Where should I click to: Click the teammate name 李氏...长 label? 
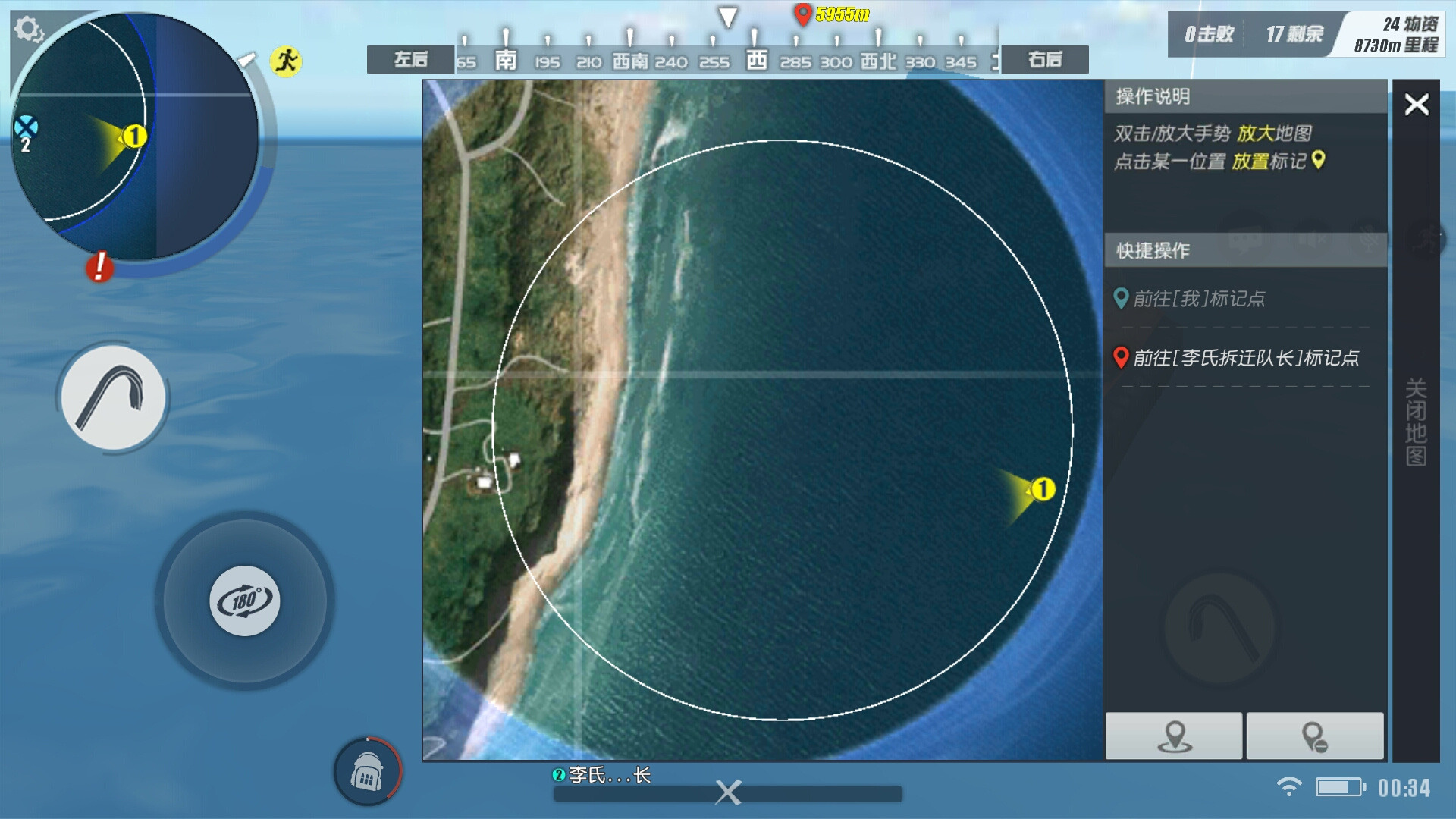tap(610, 775)
